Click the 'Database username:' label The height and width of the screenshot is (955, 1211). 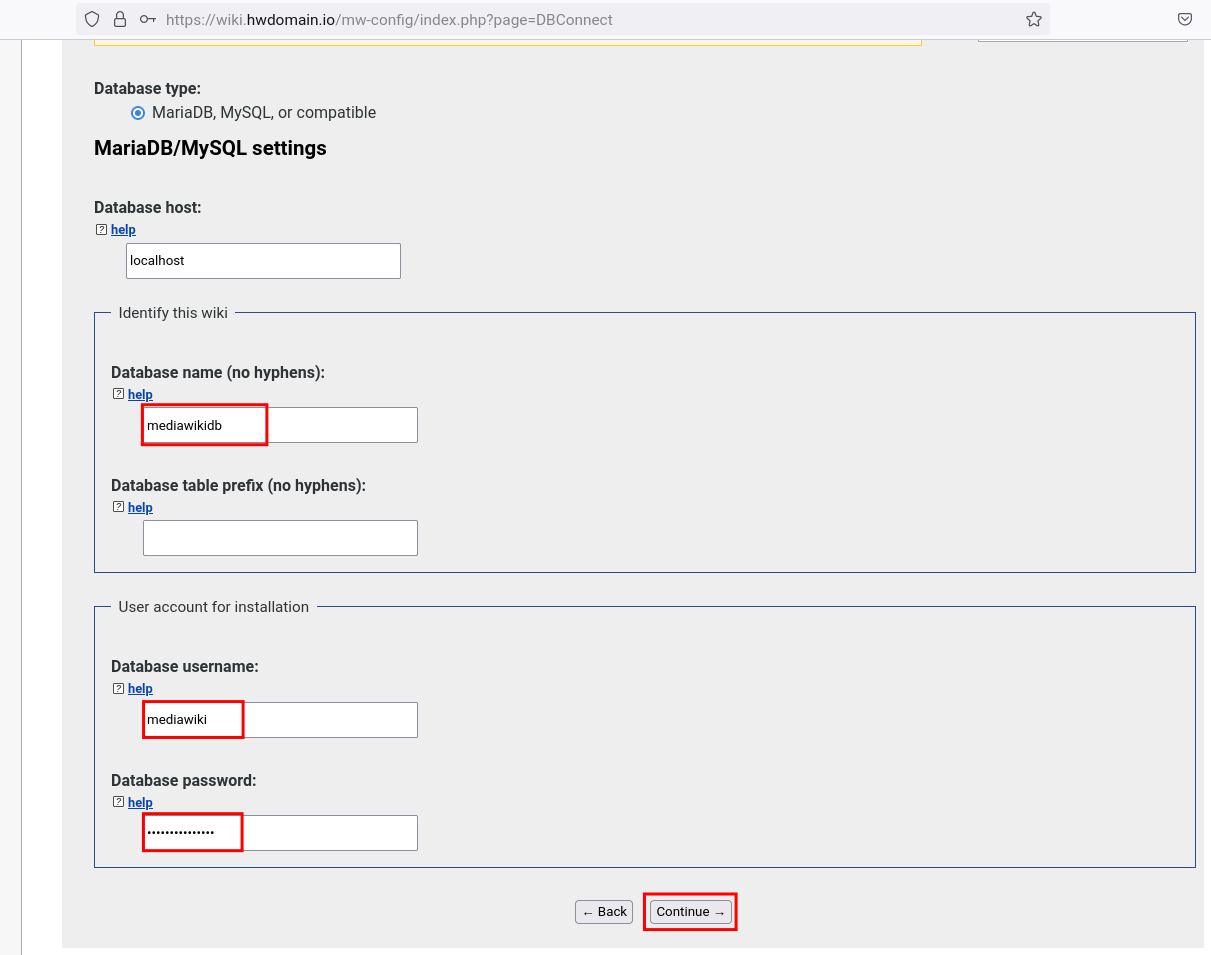(x=185, y=666)
